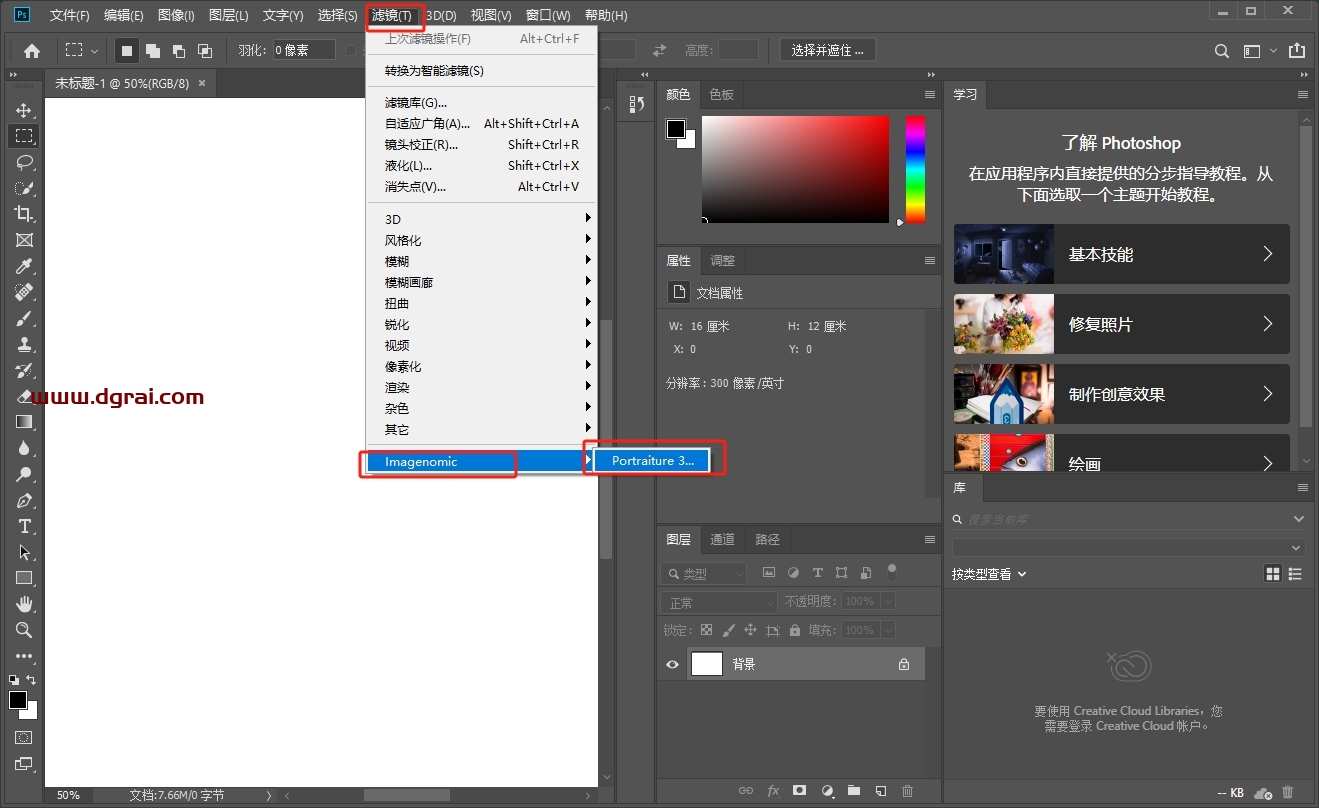Screen dimensions: 1319x808
Task: Select the Hand tool
Action: (x=24, y=604)
